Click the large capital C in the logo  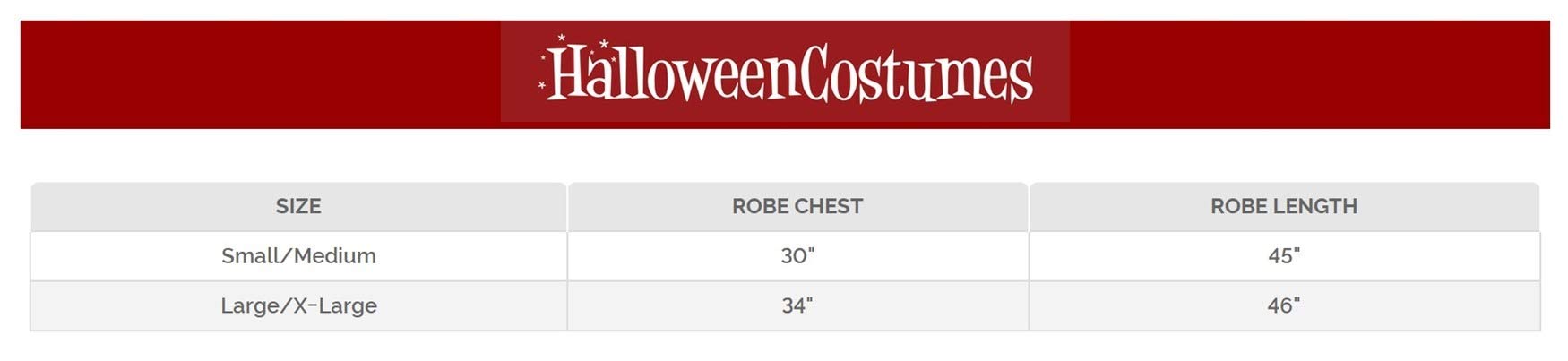tap(815, 73)
